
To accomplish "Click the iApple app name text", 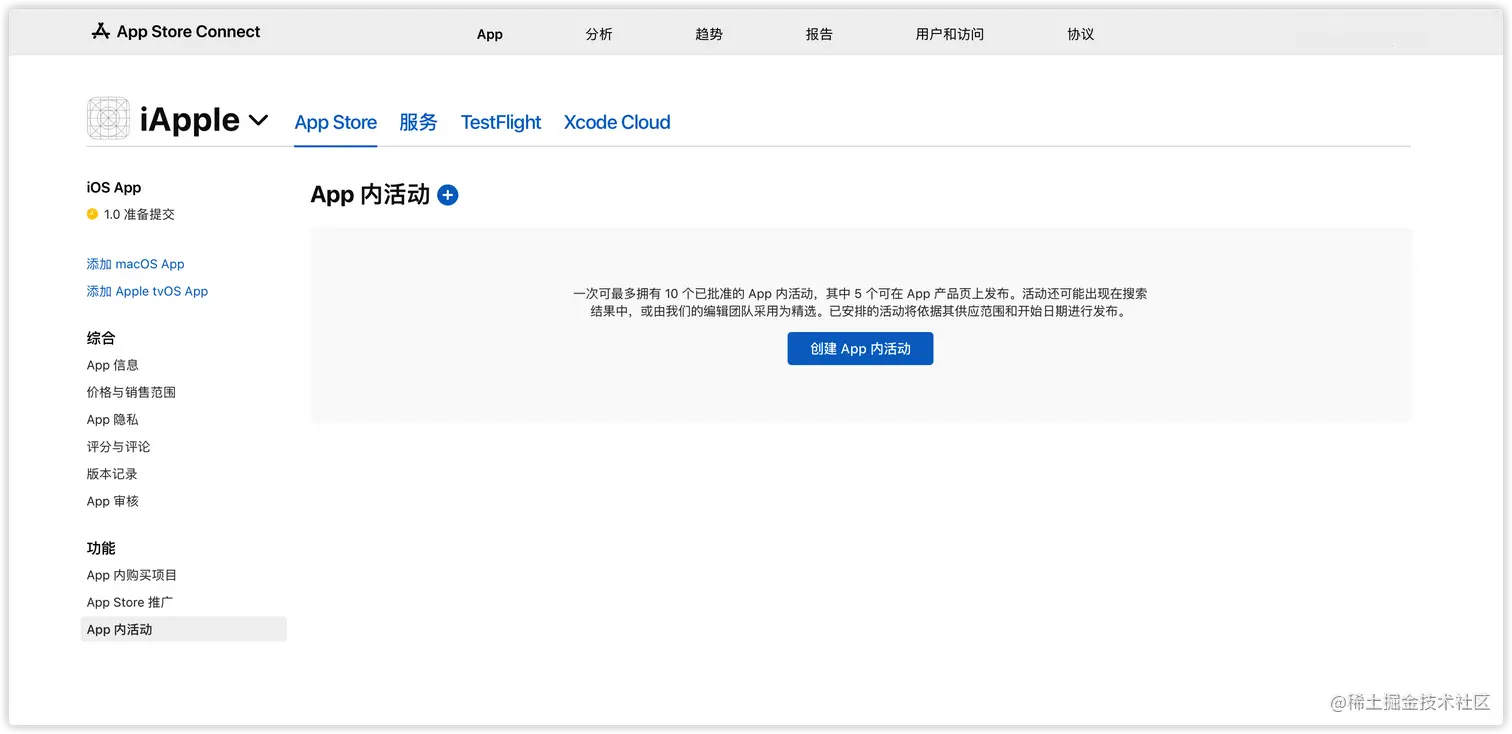I will (190, 120).
